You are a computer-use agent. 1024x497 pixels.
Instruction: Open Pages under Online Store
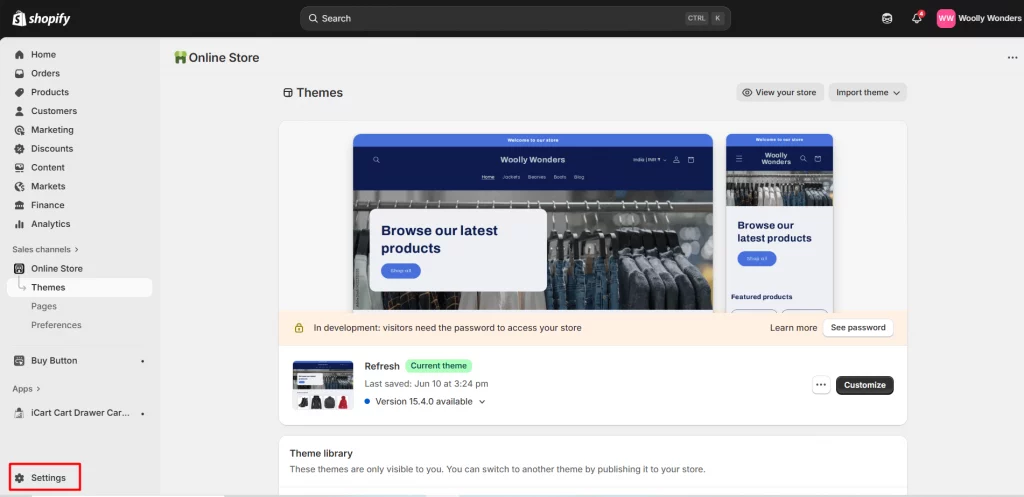(44, 306)
